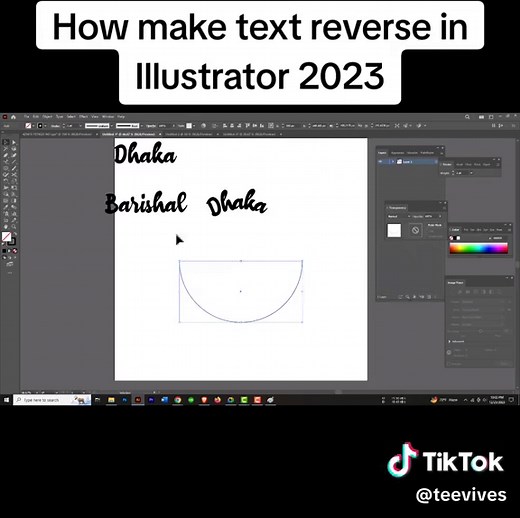Click the taskbar search box
This screenshot has width=520, height=518.
click(x=52, y=400)
